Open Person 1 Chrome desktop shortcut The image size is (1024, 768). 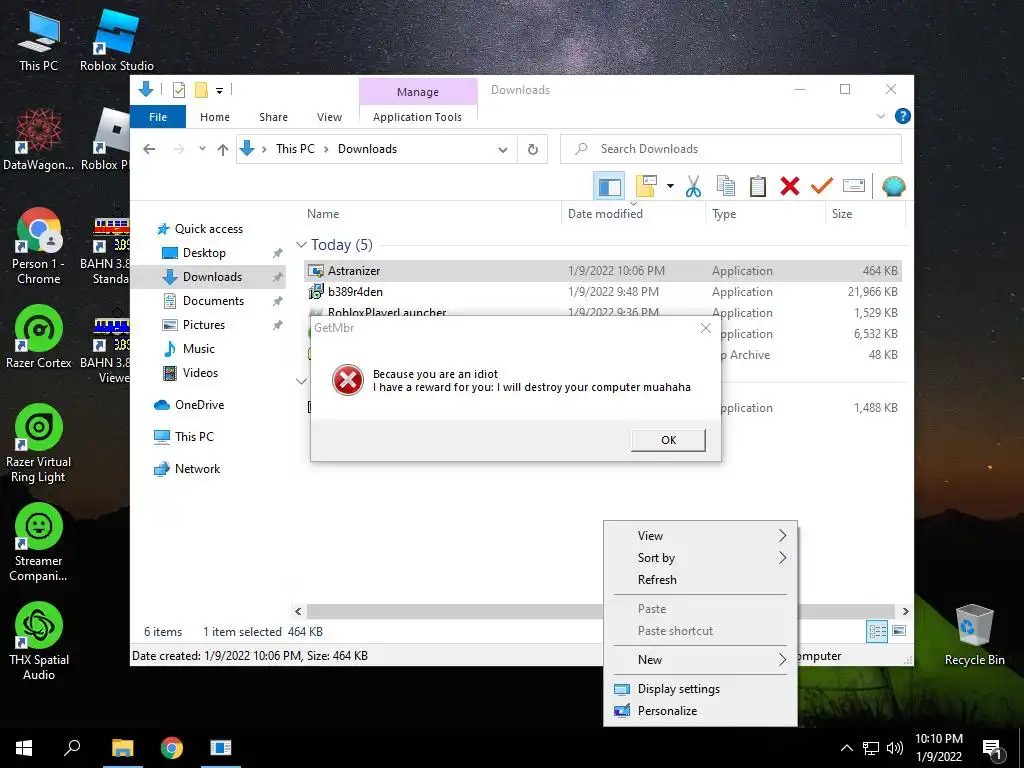39,246
